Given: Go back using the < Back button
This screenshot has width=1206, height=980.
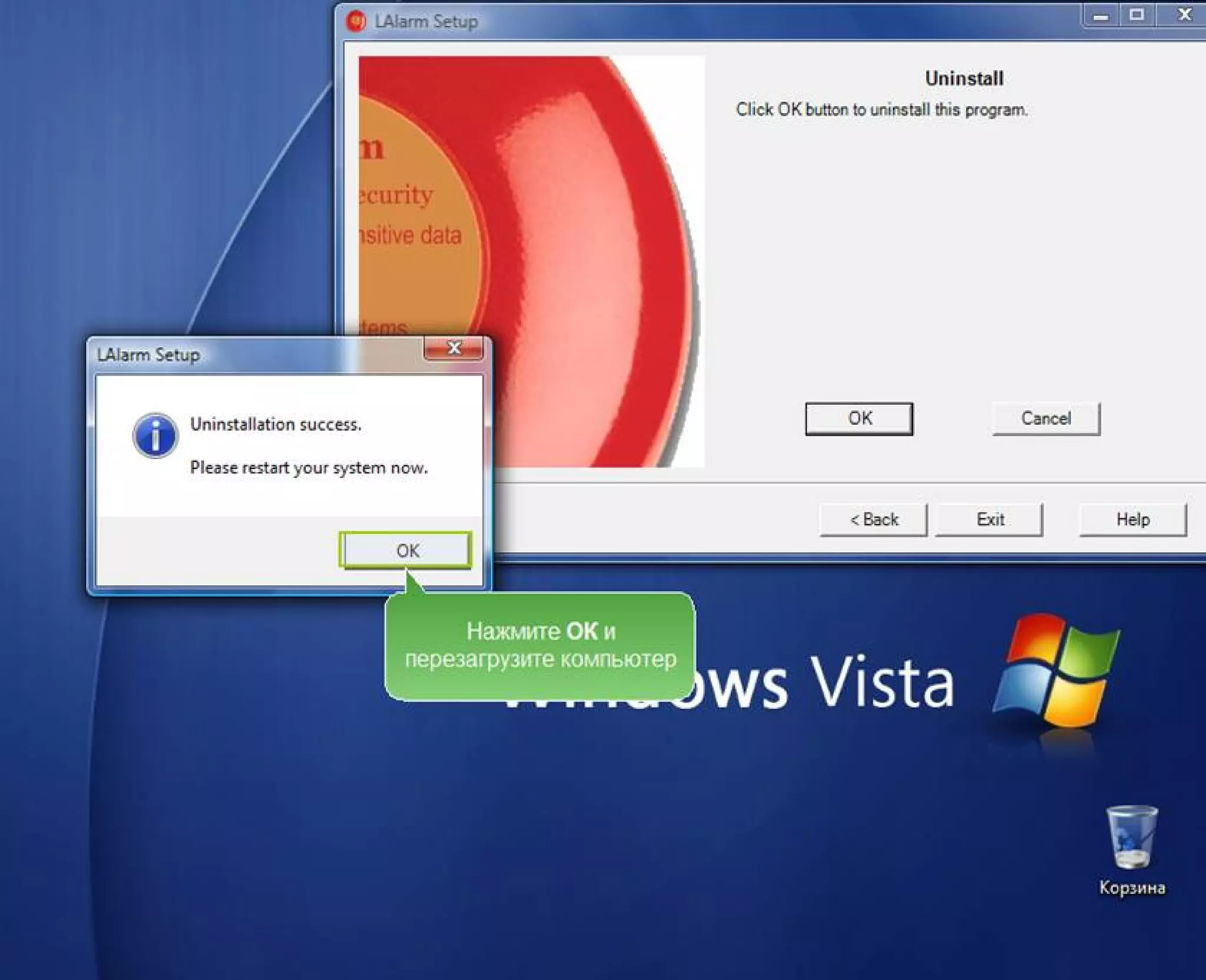Looking at the screenshot, I should 873,519.
